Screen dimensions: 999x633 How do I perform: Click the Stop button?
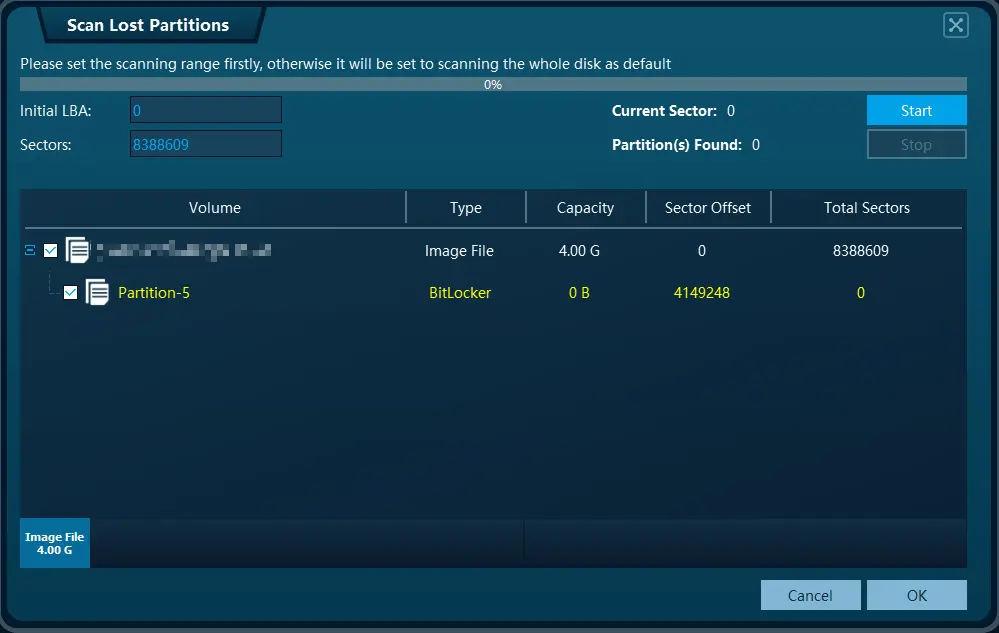(915, 144)
